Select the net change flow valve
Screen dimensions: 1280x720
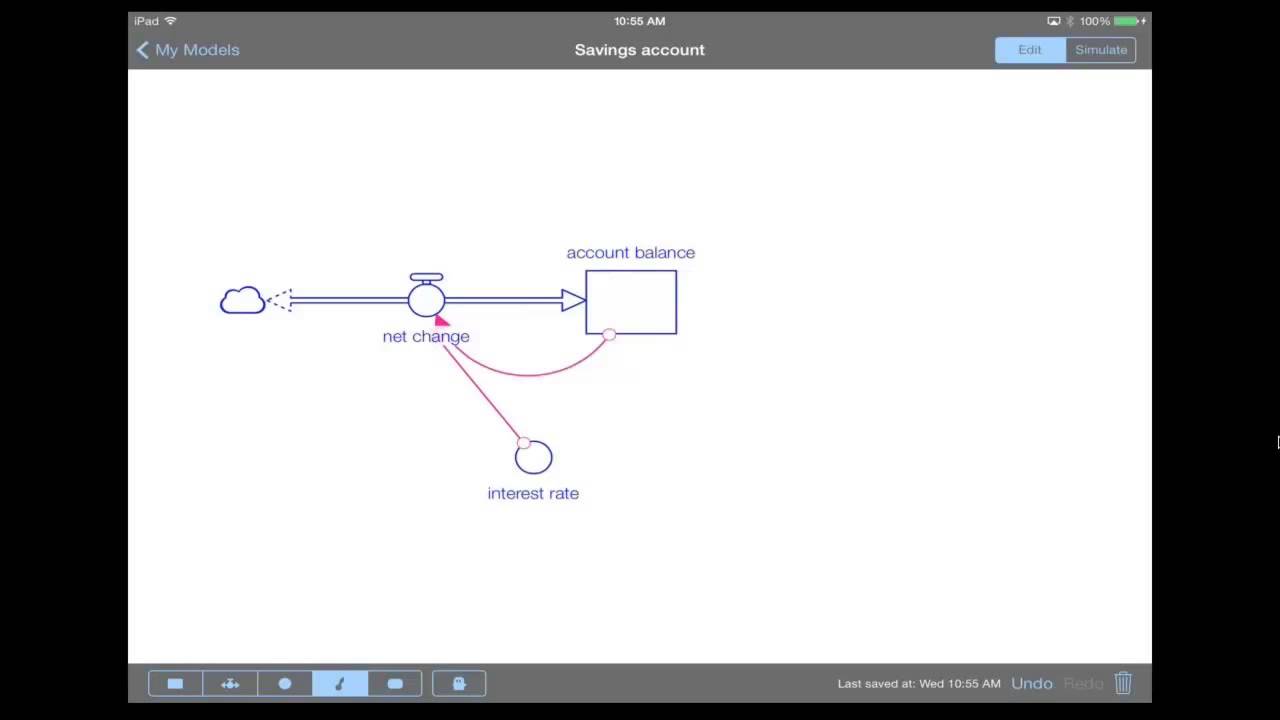(x=426, y=296)
